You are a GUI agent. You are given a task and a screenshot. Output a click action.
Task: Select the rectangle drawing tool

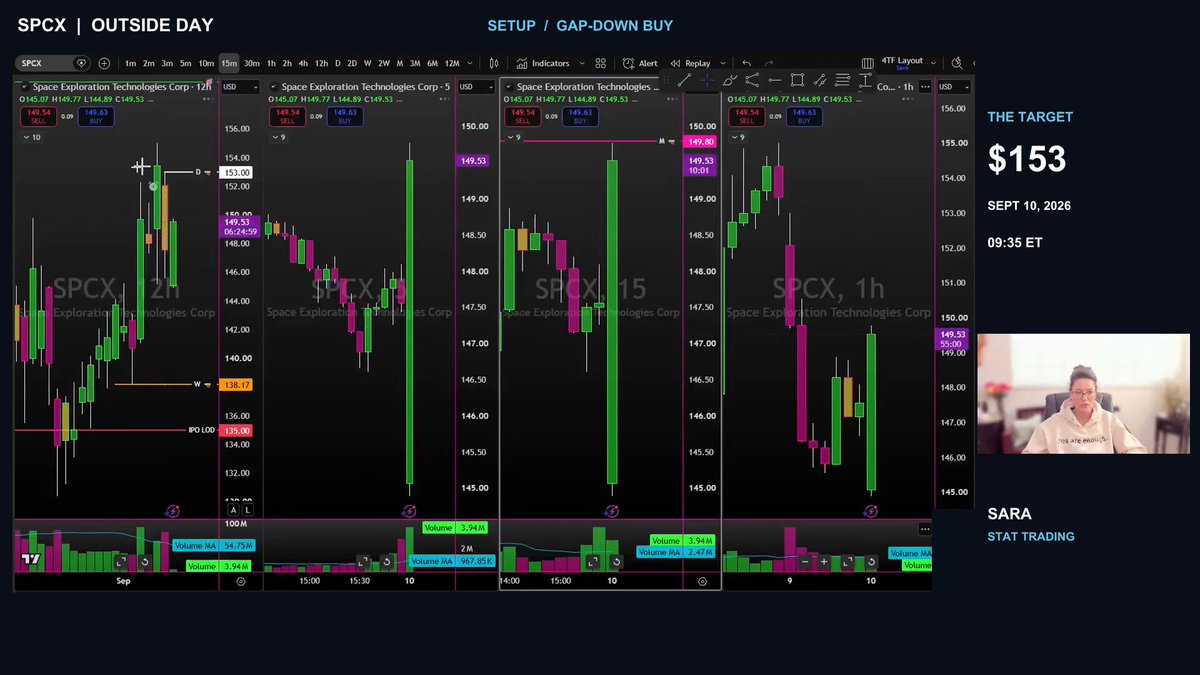pyautogui.click(x=797, y=80)
